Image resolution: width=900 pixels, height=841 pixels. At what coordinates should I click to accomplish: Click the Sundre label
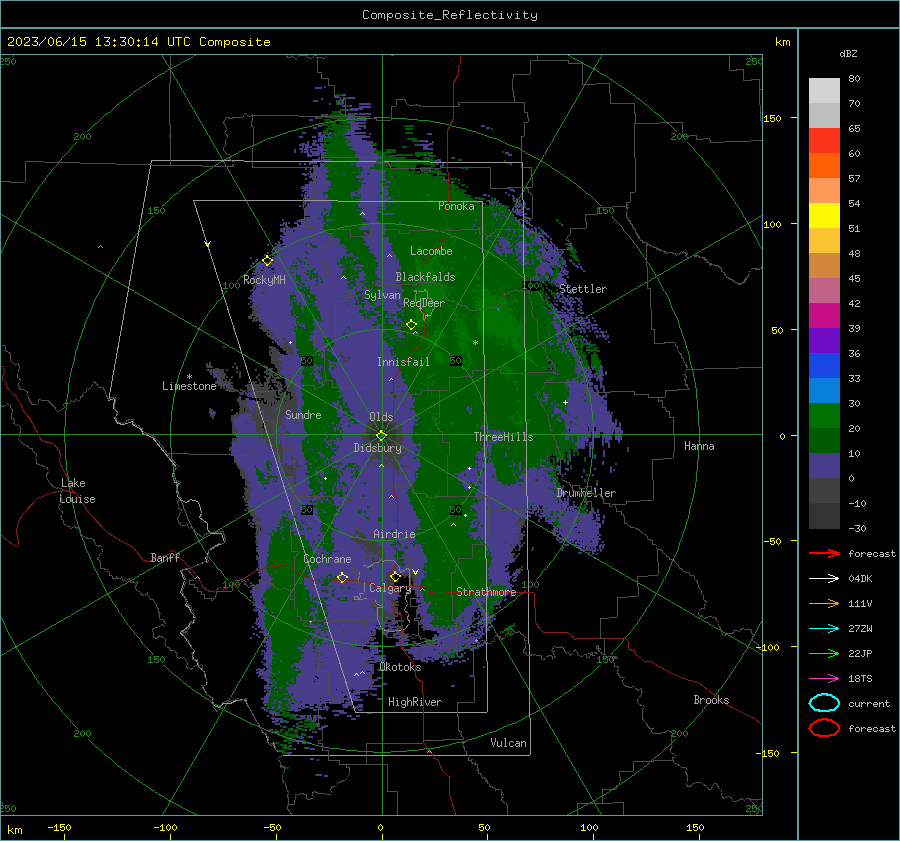pyautogui.click(x=303, y=414)
